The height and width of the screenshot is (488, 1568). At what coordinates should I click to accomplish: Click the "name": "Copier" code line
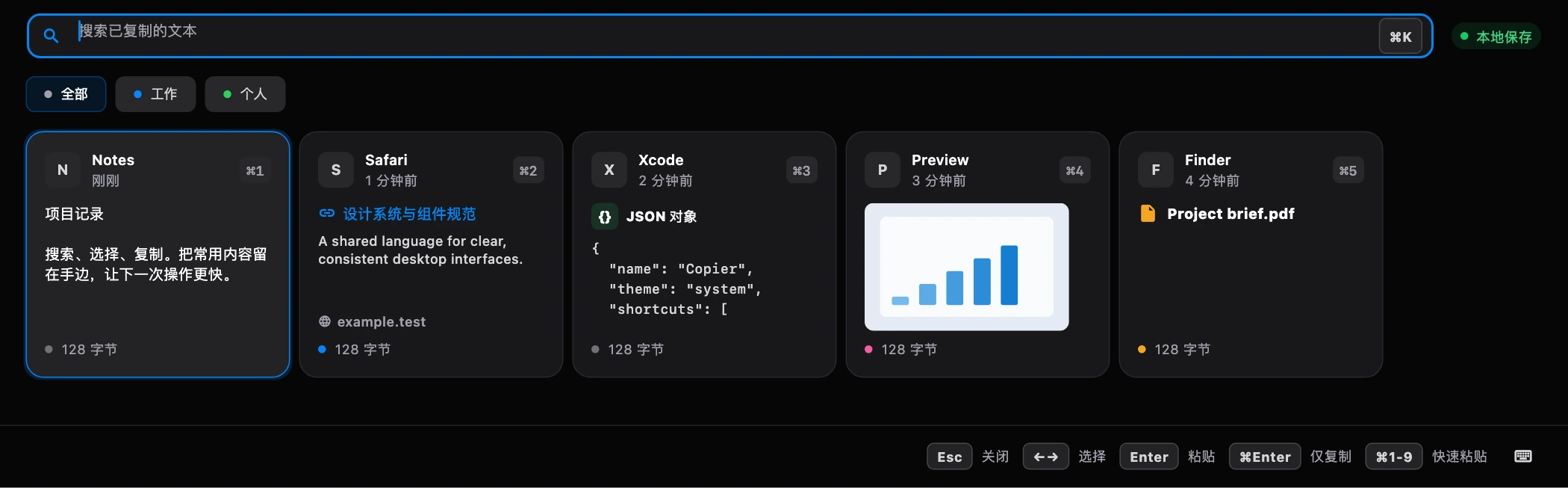[681, 269]
